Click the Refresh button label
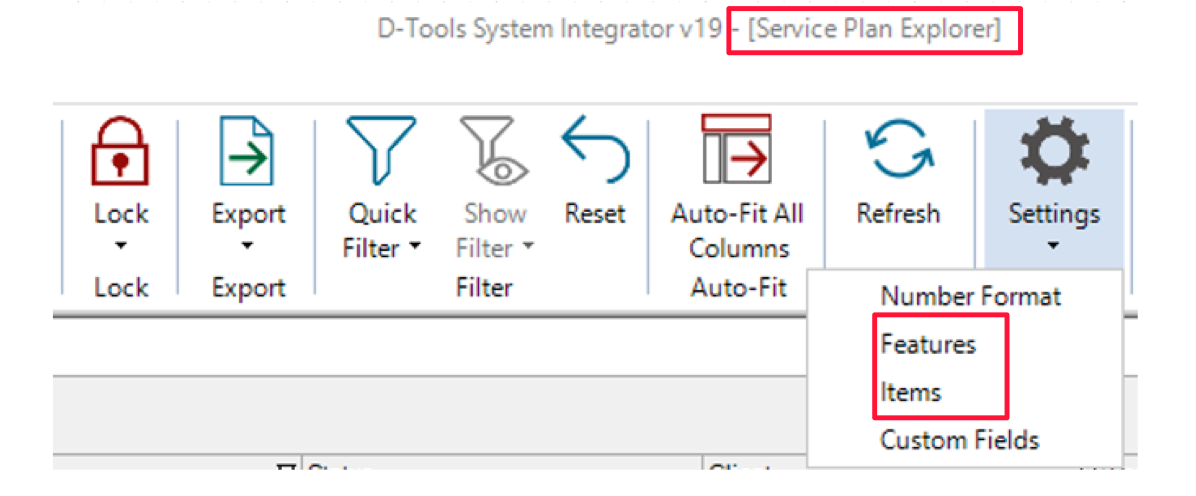Viewport: 1196px width, 496px height. pyautogui.click(x=899, y=214)
